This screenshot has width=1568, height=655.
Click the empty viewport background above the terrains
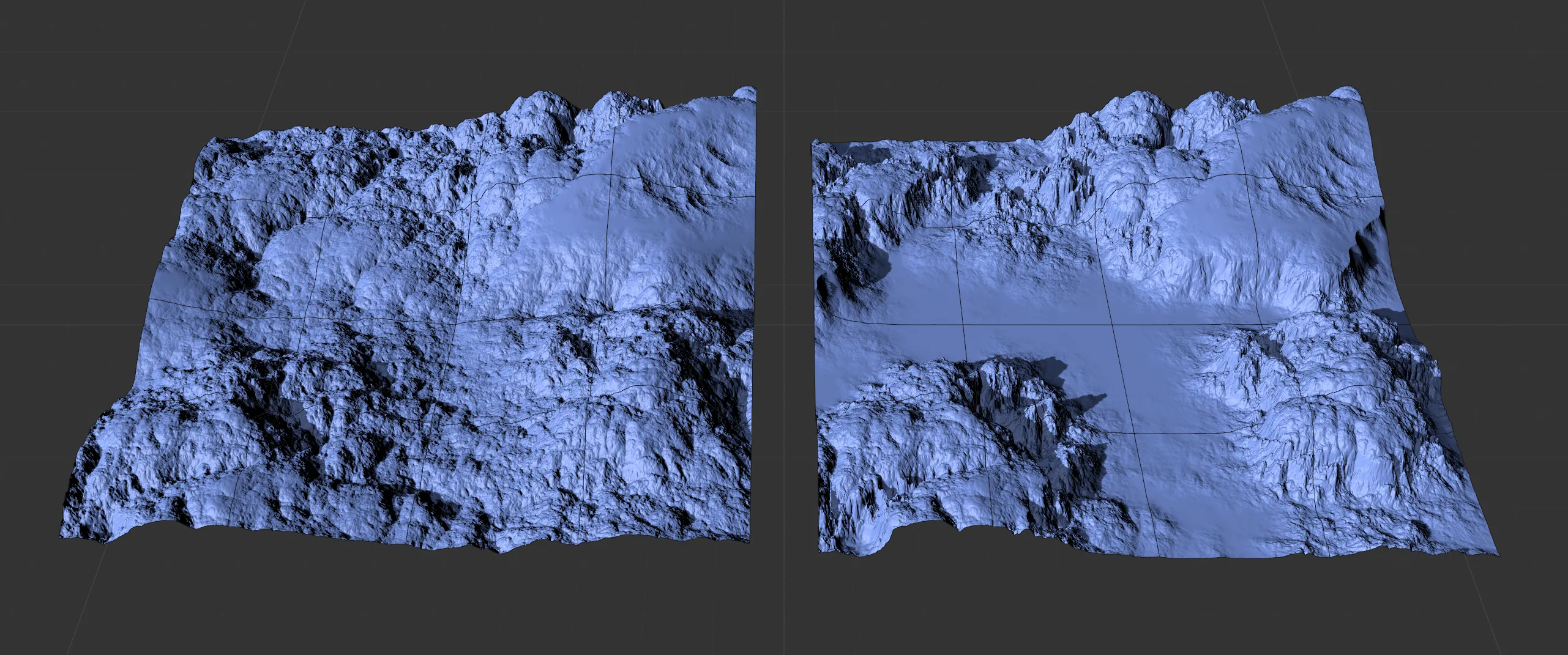coord(783,37)
